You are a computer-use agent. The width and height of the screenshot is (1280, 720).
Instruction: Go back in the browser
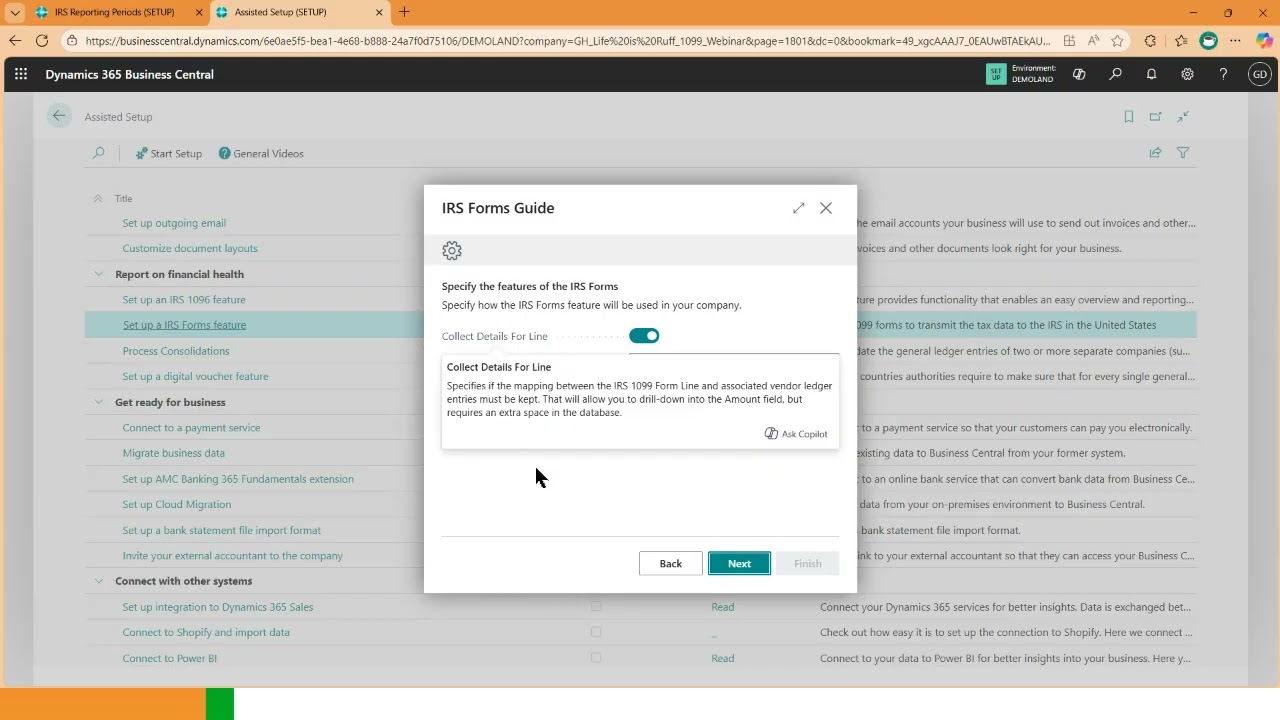[14, 41]
